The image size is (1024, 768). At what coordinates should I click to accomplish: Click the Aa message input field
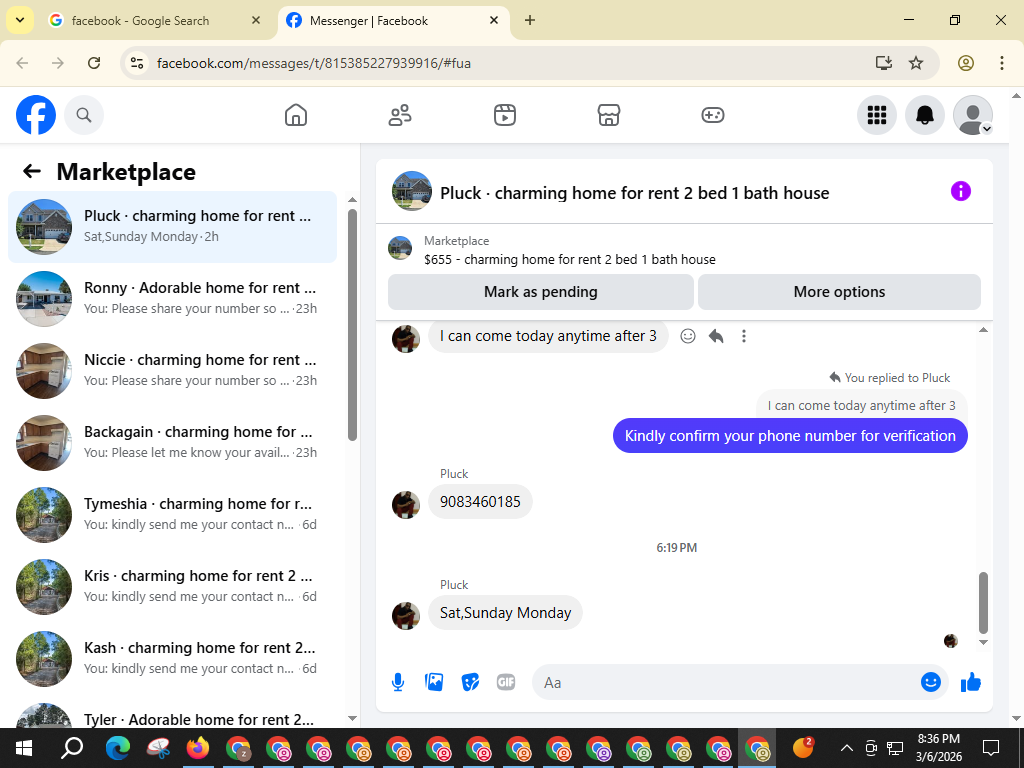(725, 682)
